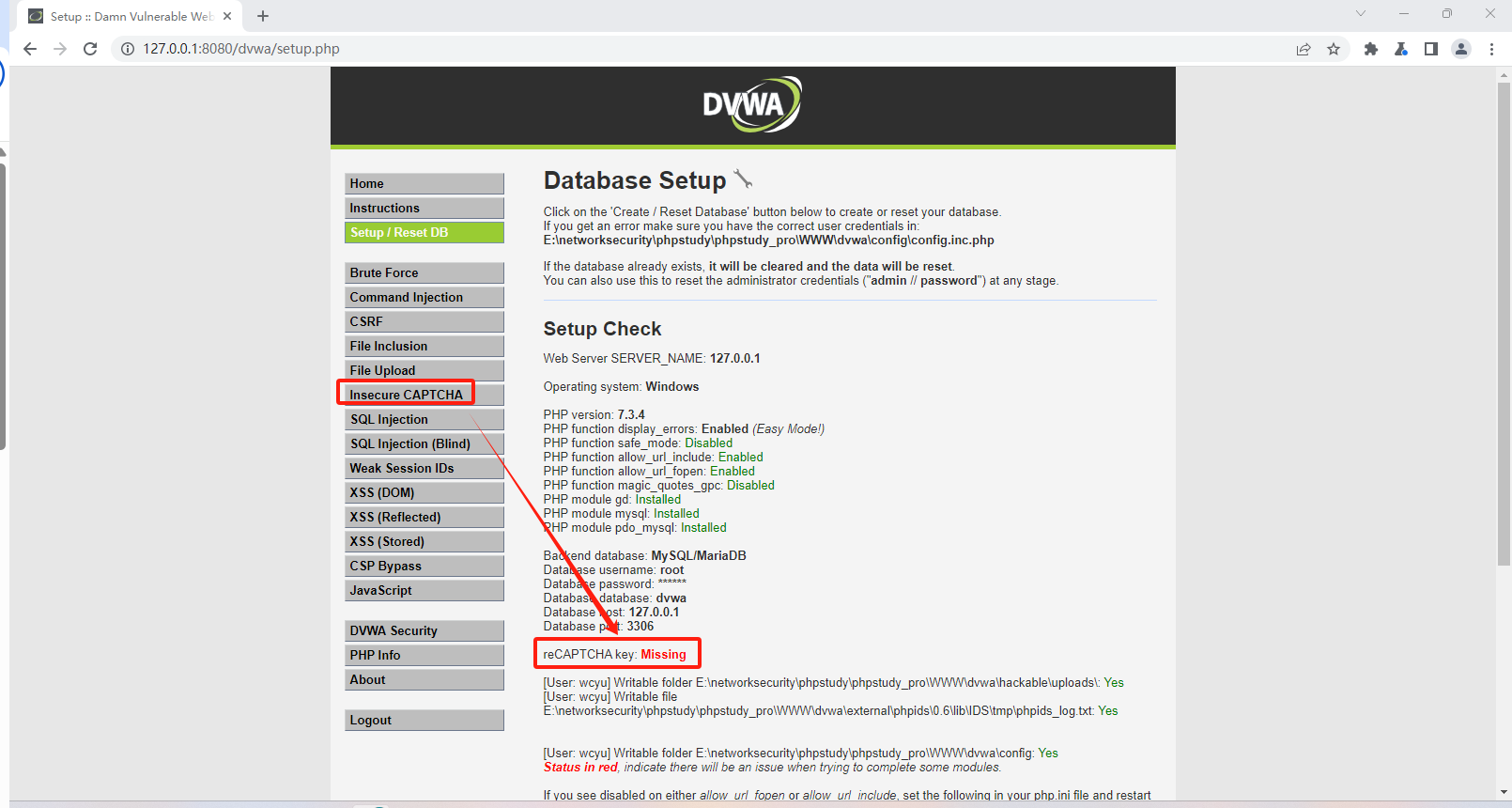The image size is (1512, 808).
Task: Open the DVWA Security settings page
Action: [x=424, y=630]
